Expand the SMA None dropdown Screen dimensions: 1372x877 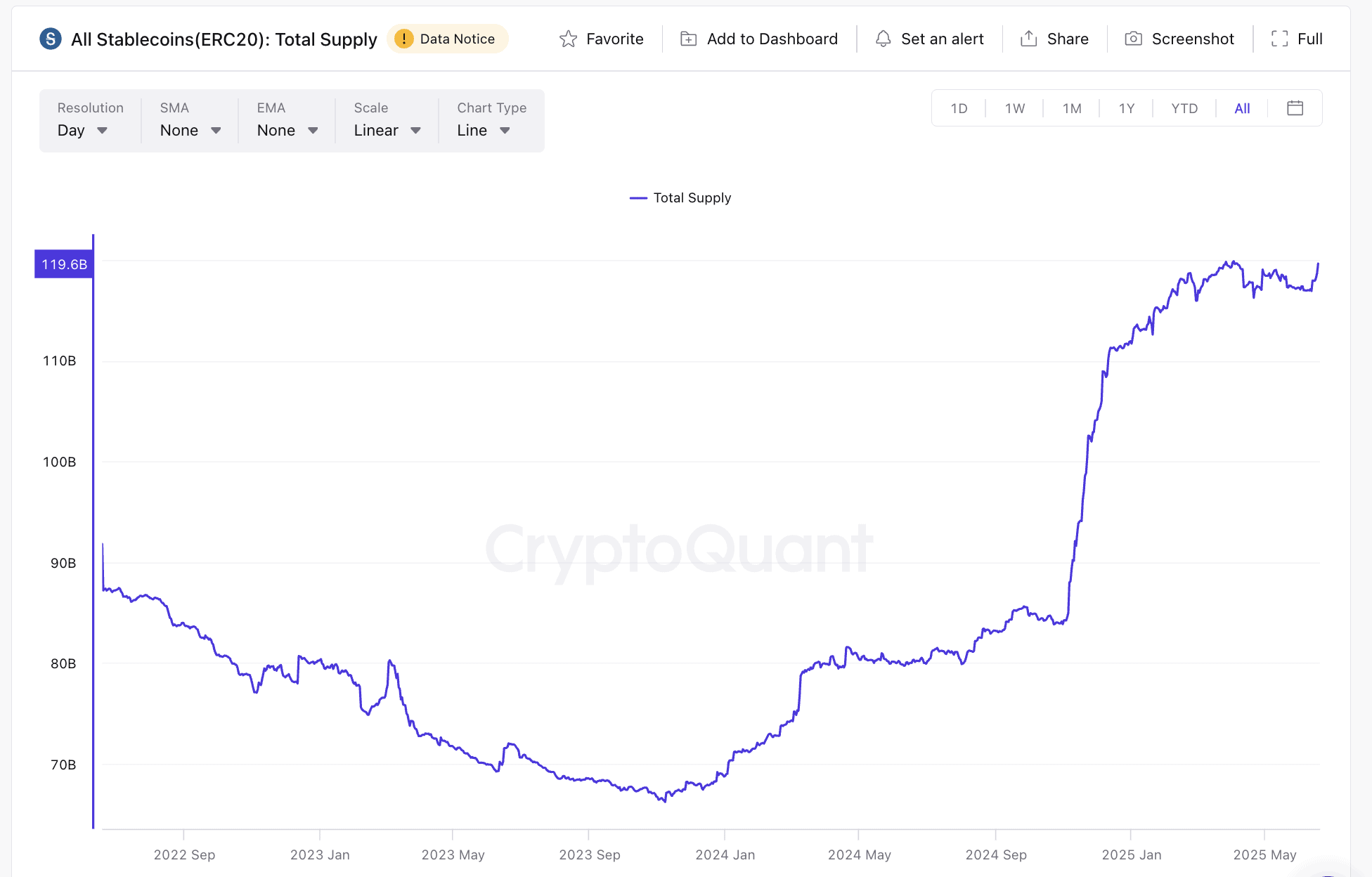190,131
